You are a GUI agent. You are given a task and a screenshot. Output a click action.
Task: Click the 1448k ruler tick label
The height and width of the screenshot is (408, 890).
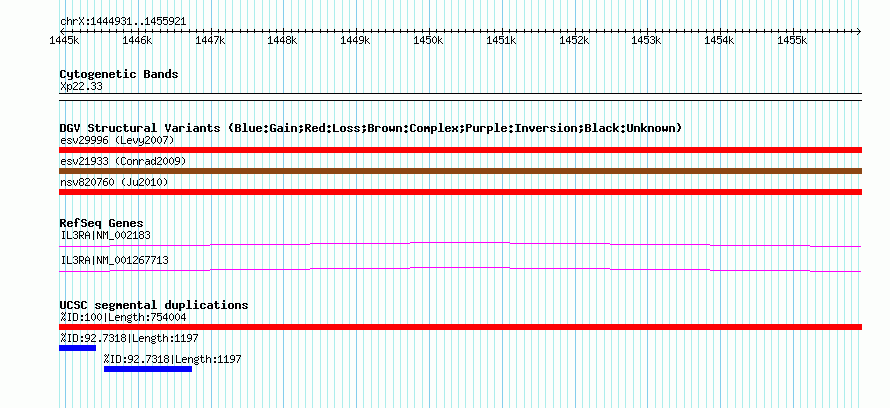[283, 41]
